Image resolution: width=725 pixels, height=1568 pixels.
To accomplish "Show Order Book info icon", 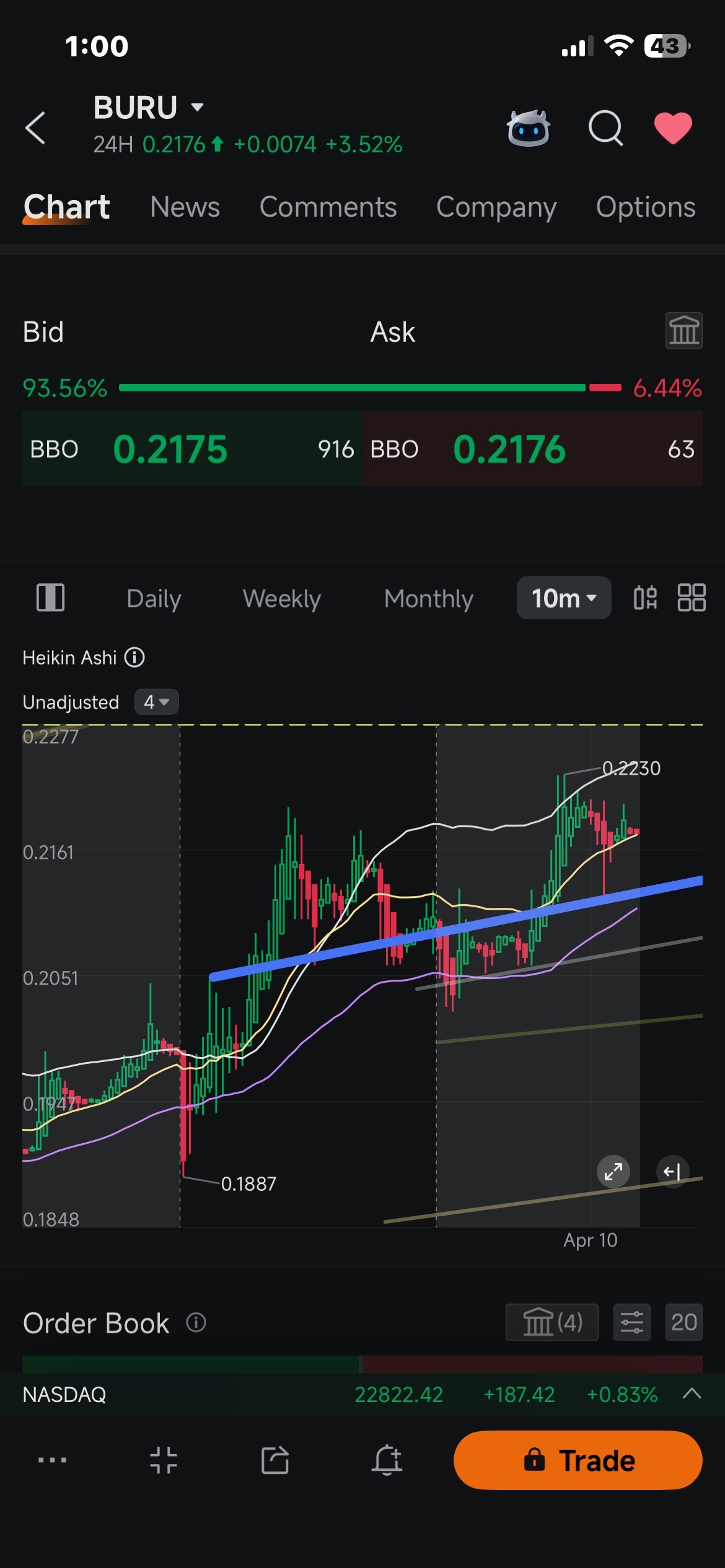I will pos(196,1323).
